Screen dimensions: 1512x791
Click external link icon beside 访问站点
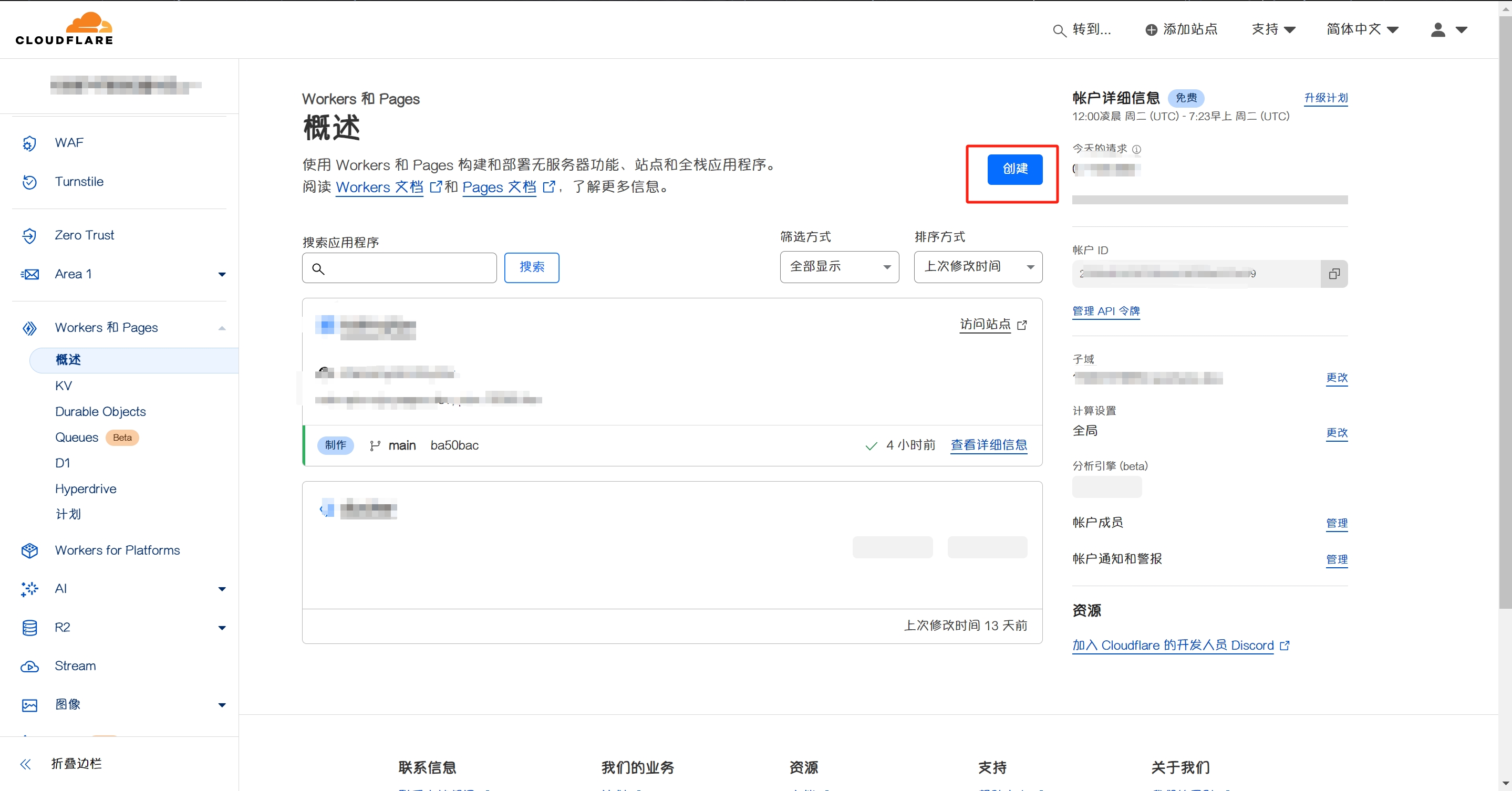point(1022,325)
